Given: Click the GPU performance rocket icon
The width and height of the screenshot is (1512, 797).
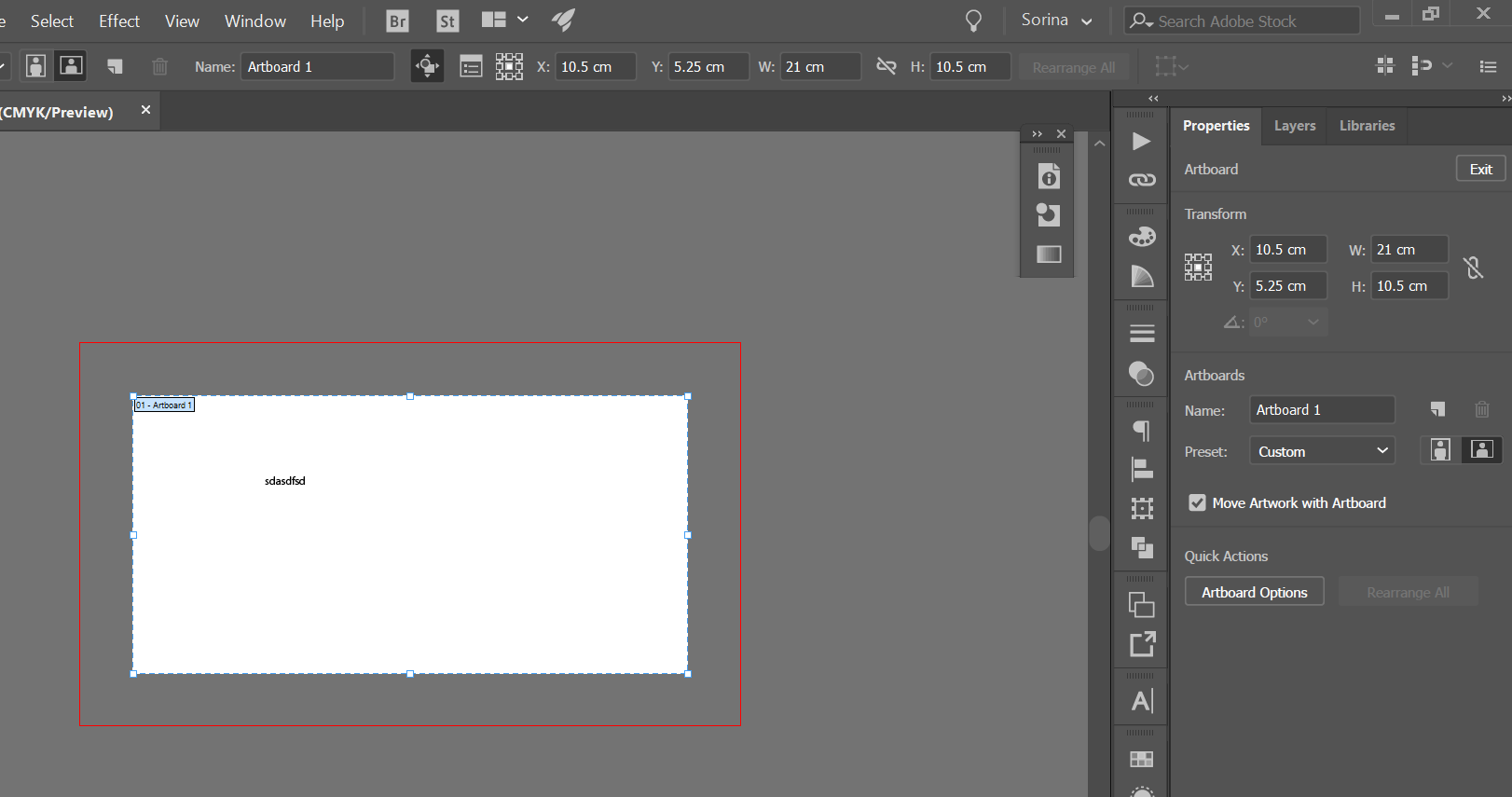Looking at the screenshot, I should (563, 20).
